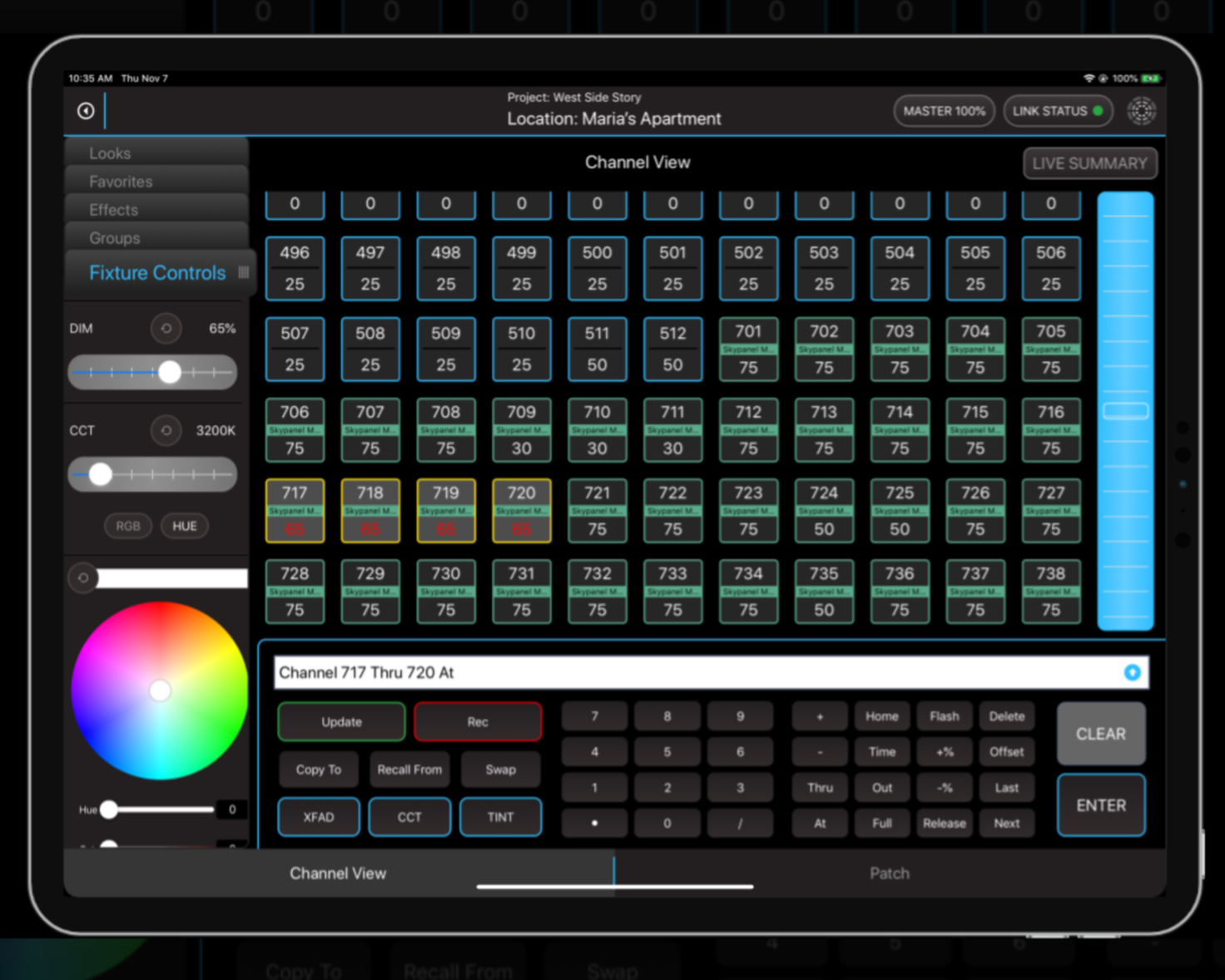
Task: Click the Update button
Action: tap(341, 722)
